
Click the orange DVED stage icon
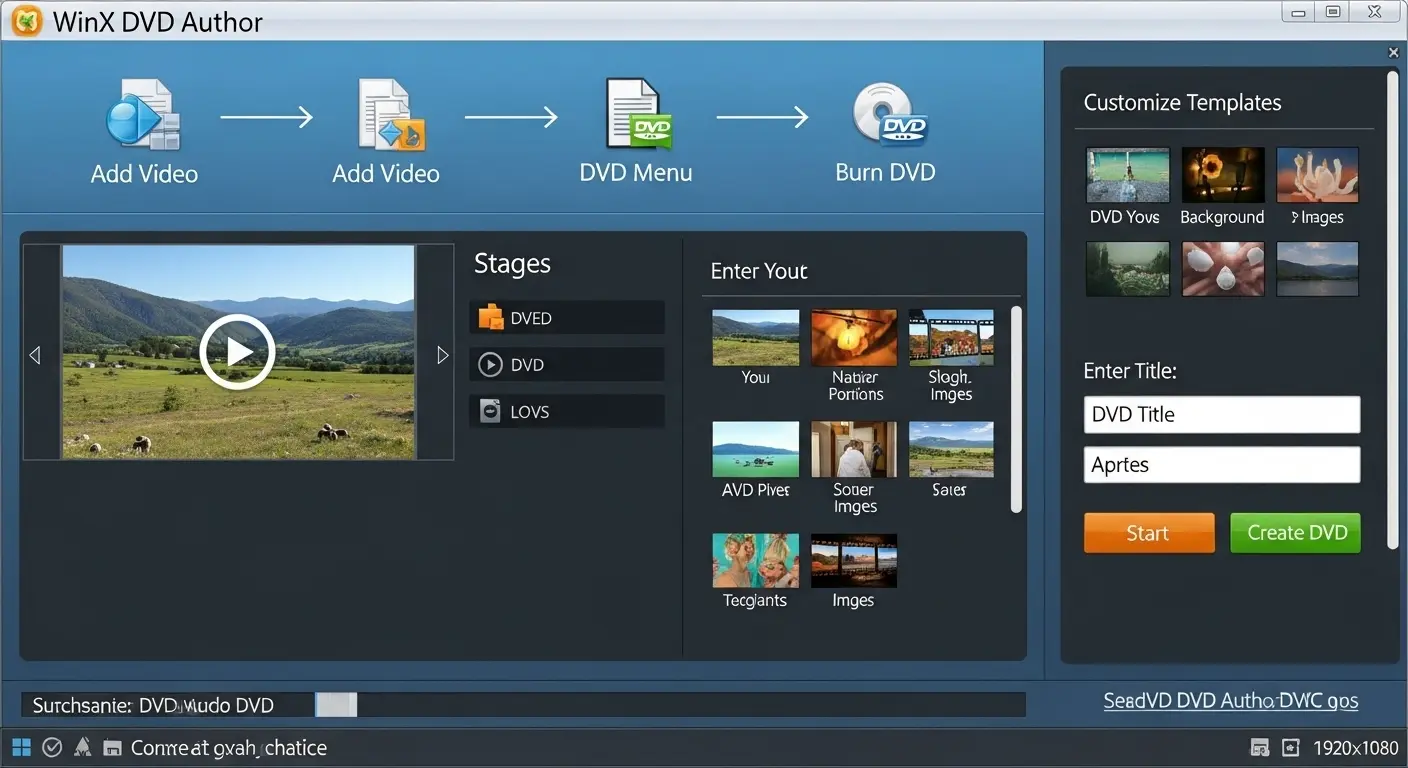click(490, 318)
